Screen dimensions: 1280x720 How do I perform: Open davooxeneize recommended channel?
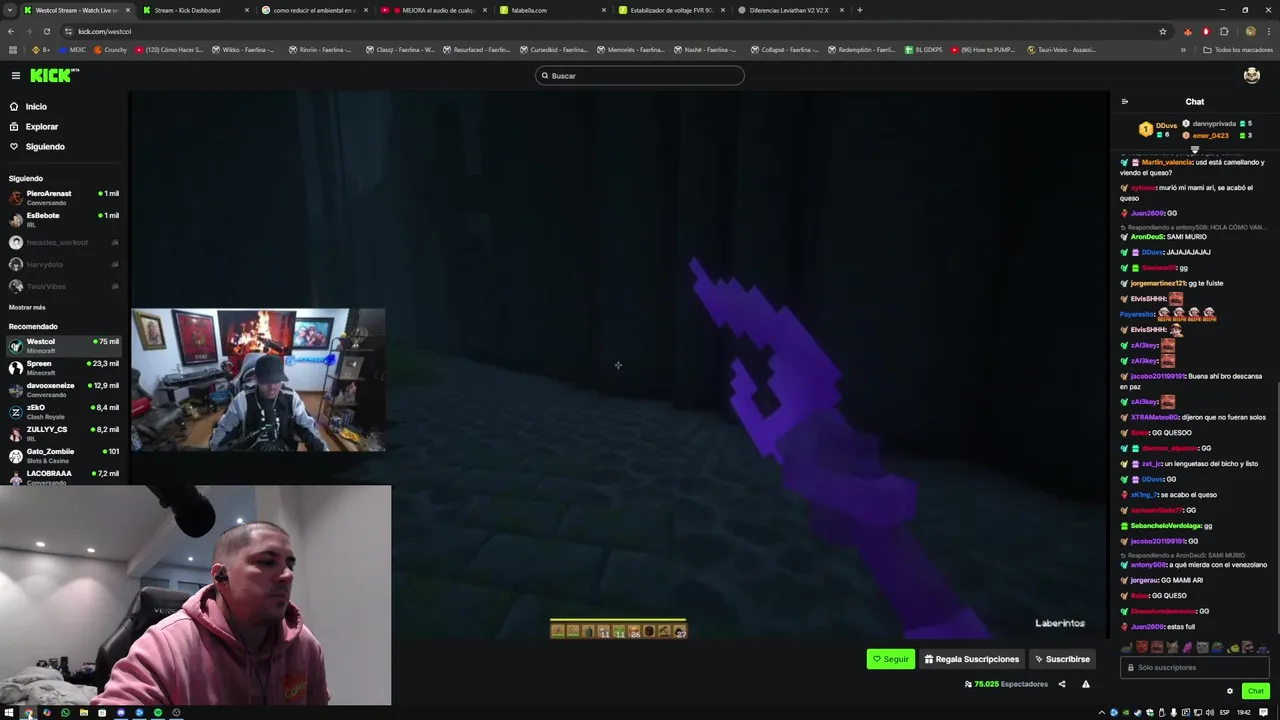pyautogui.click(x=64, y=390)
